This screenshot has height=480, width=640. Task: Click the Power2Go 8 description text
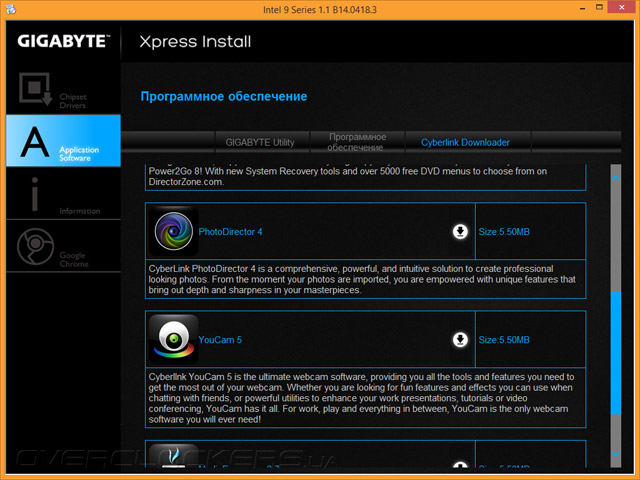click(348, 176)
